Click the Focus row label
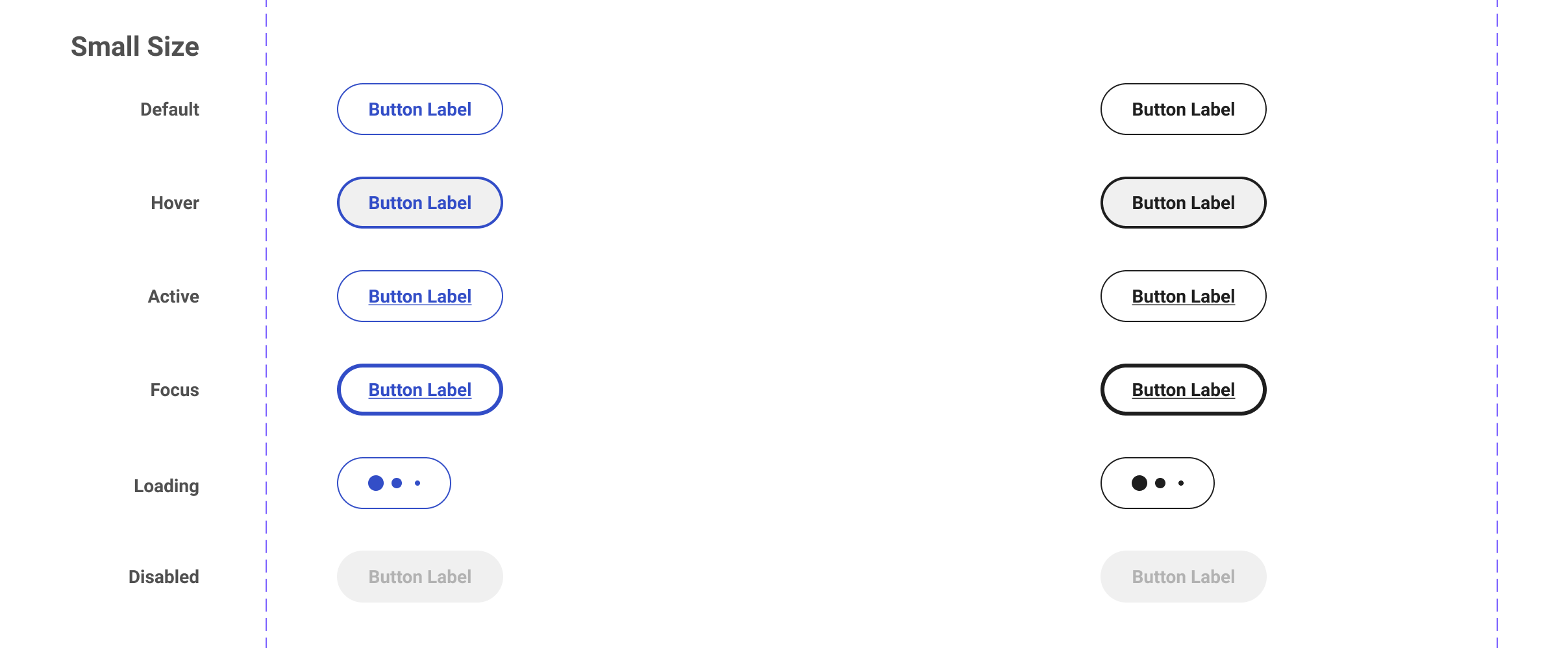 click(175, 390)
